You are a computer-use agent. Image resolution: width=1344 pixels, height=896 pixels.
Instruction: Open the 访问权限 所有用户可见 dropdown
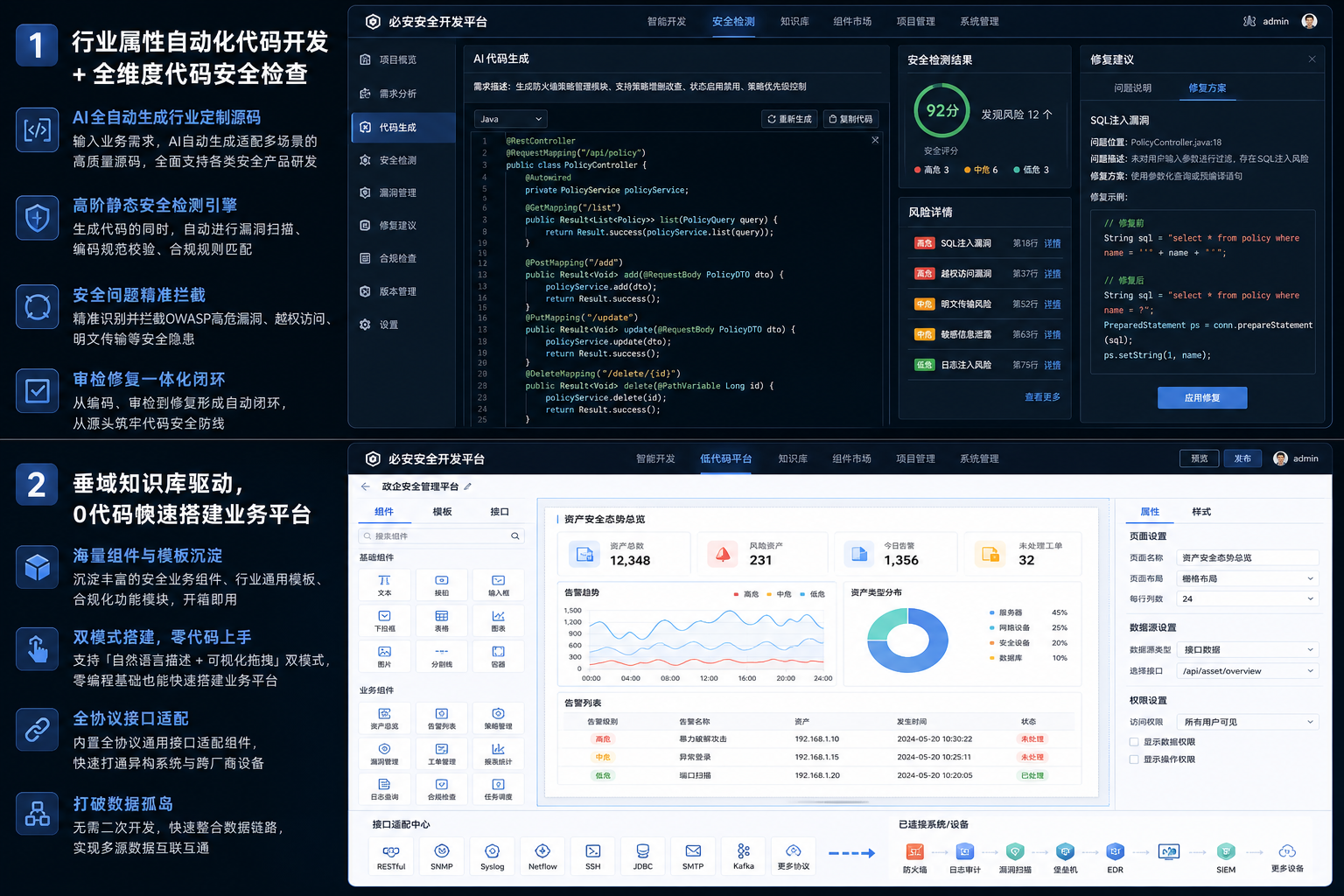tap(1248, 722)
